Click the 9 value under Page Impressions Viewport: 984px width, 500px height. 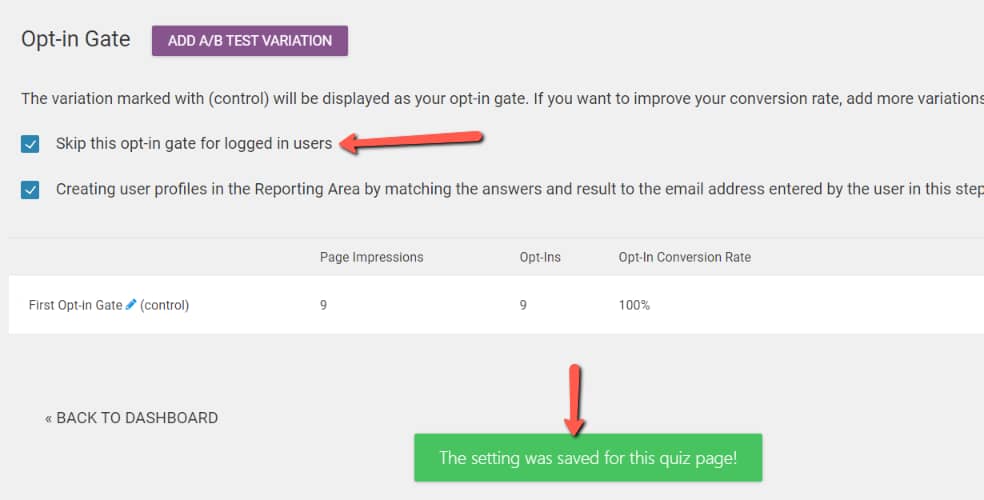point(323,305)
